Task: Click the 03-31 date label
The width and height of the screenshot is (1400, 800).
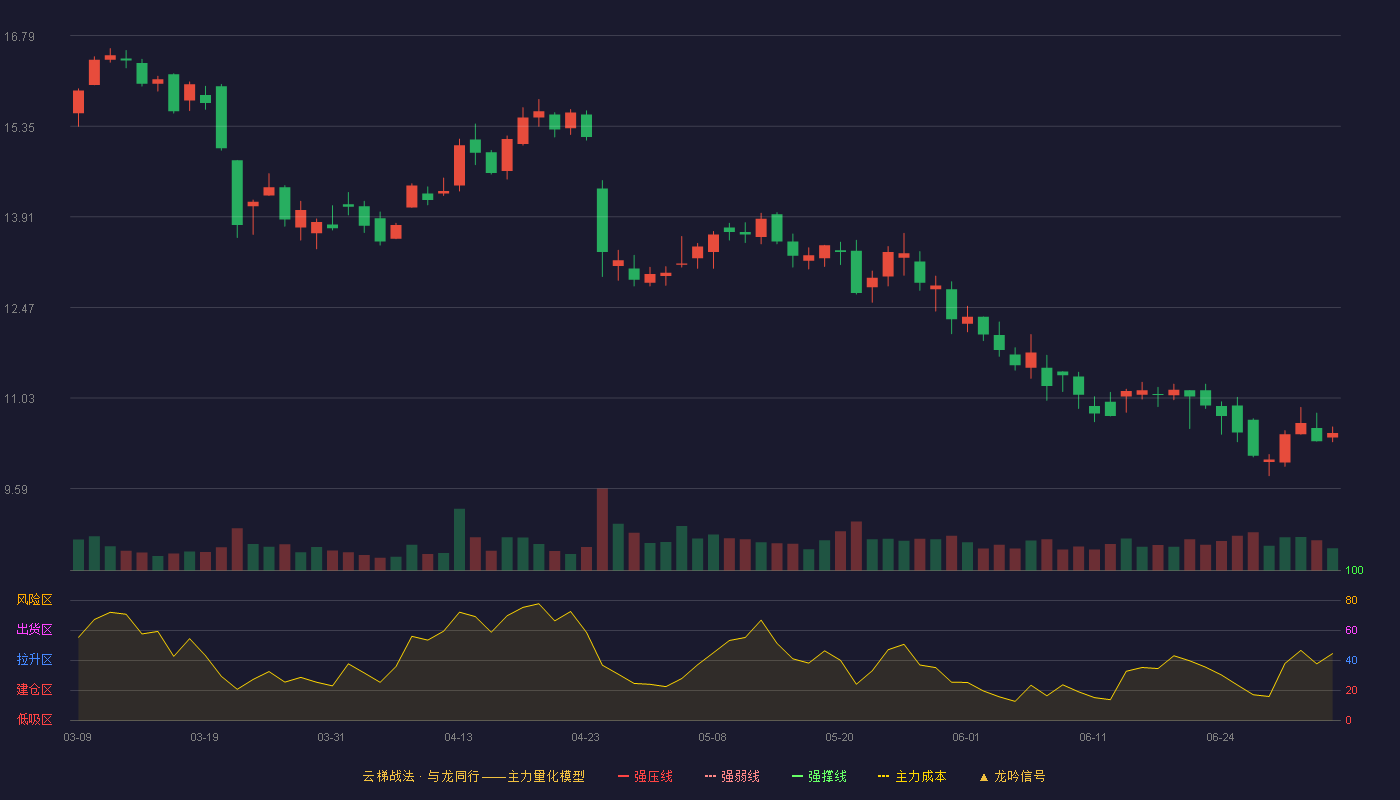Action: point(331,737)
